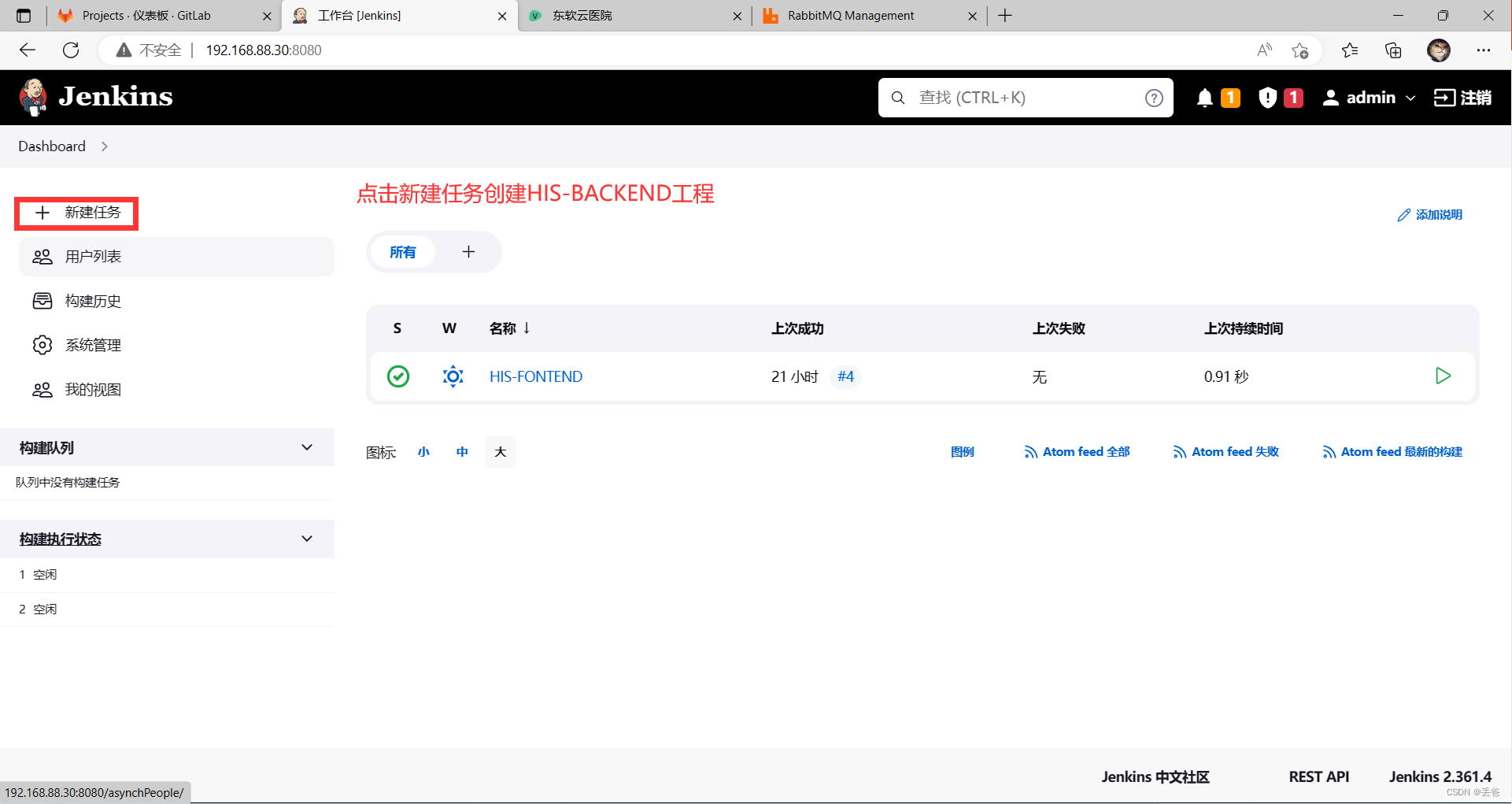Viewport: 1512px width, 804px height.
Task: Click the 2 空闲 executor row
Action: coord(167,609)
